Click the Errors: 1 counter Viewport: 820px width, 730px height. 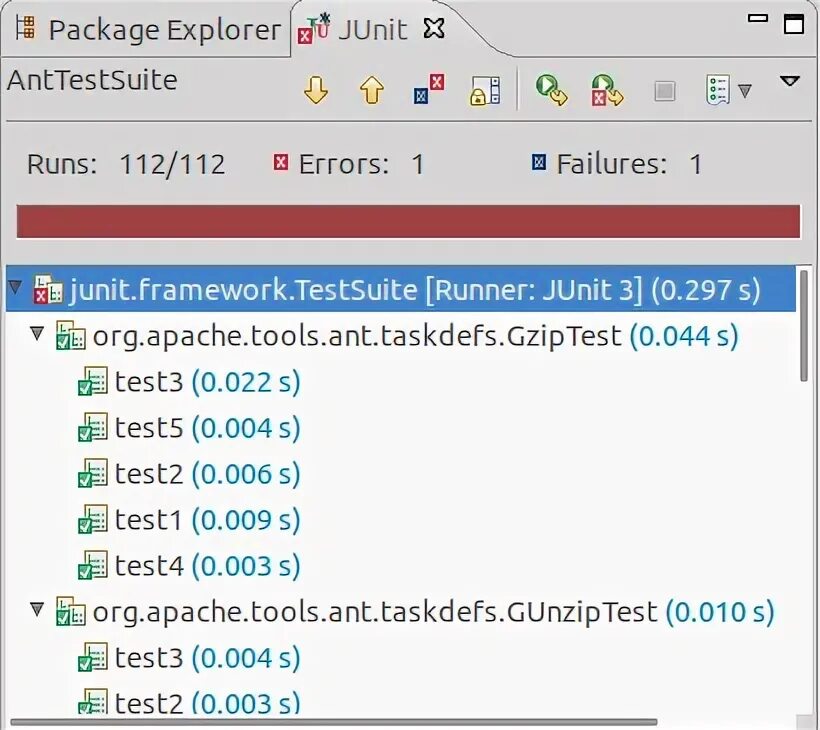pyautogui.click(x=349, y=164)
